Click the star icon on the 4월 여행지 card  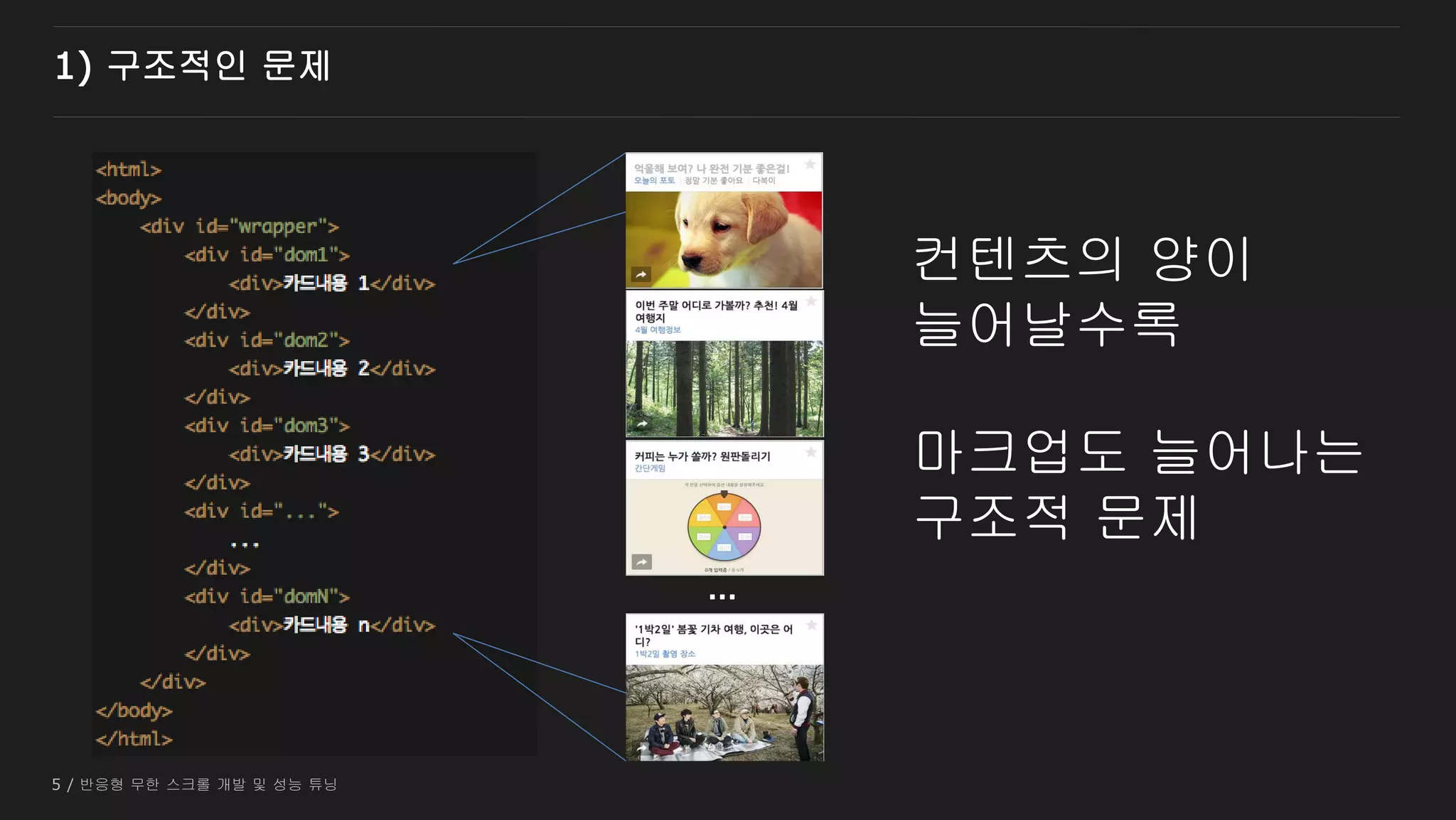811,301
